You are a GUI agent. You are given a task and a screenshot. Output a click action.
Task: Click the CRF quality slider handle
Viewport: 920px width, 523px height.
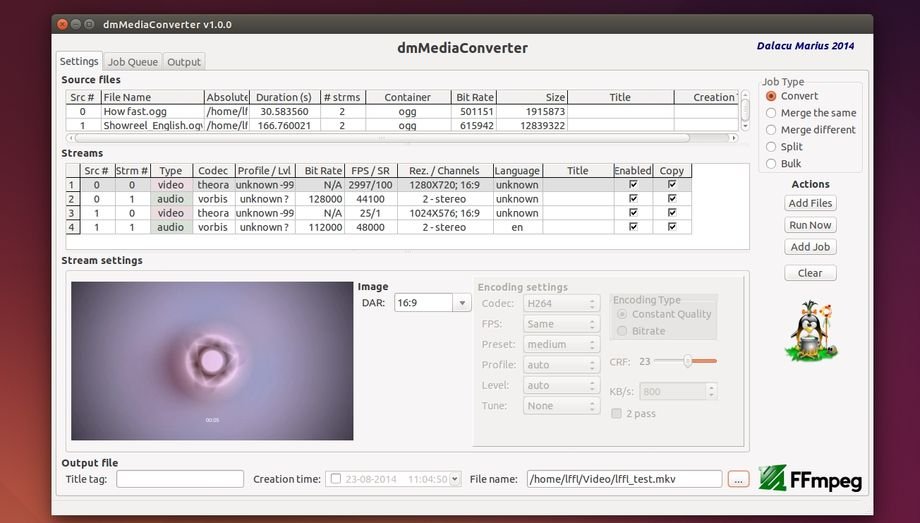click(688, 361)
